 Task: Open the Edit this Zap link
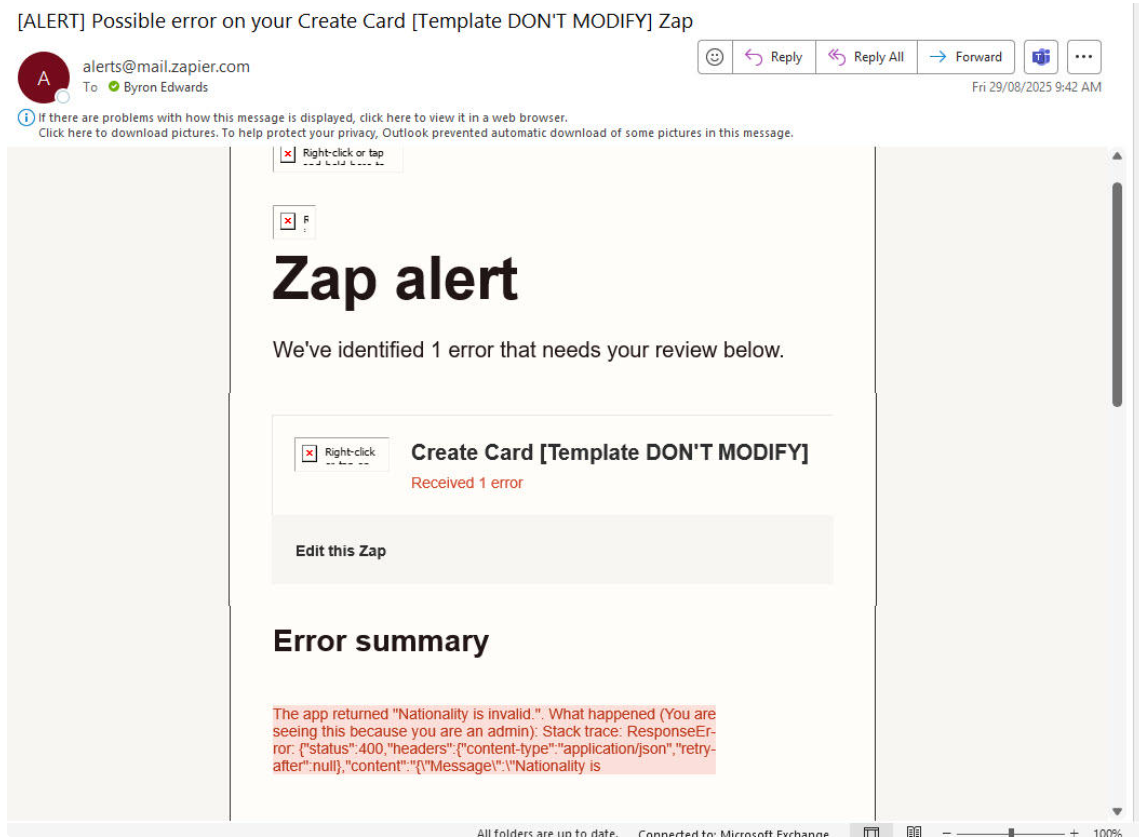tap(340, 551)
